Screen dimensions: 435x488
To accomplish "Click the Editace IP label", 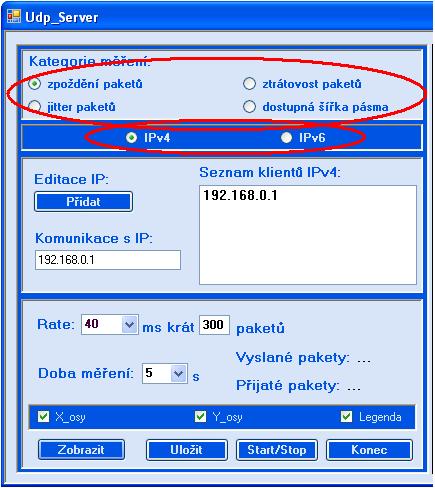I will point(72,180).
